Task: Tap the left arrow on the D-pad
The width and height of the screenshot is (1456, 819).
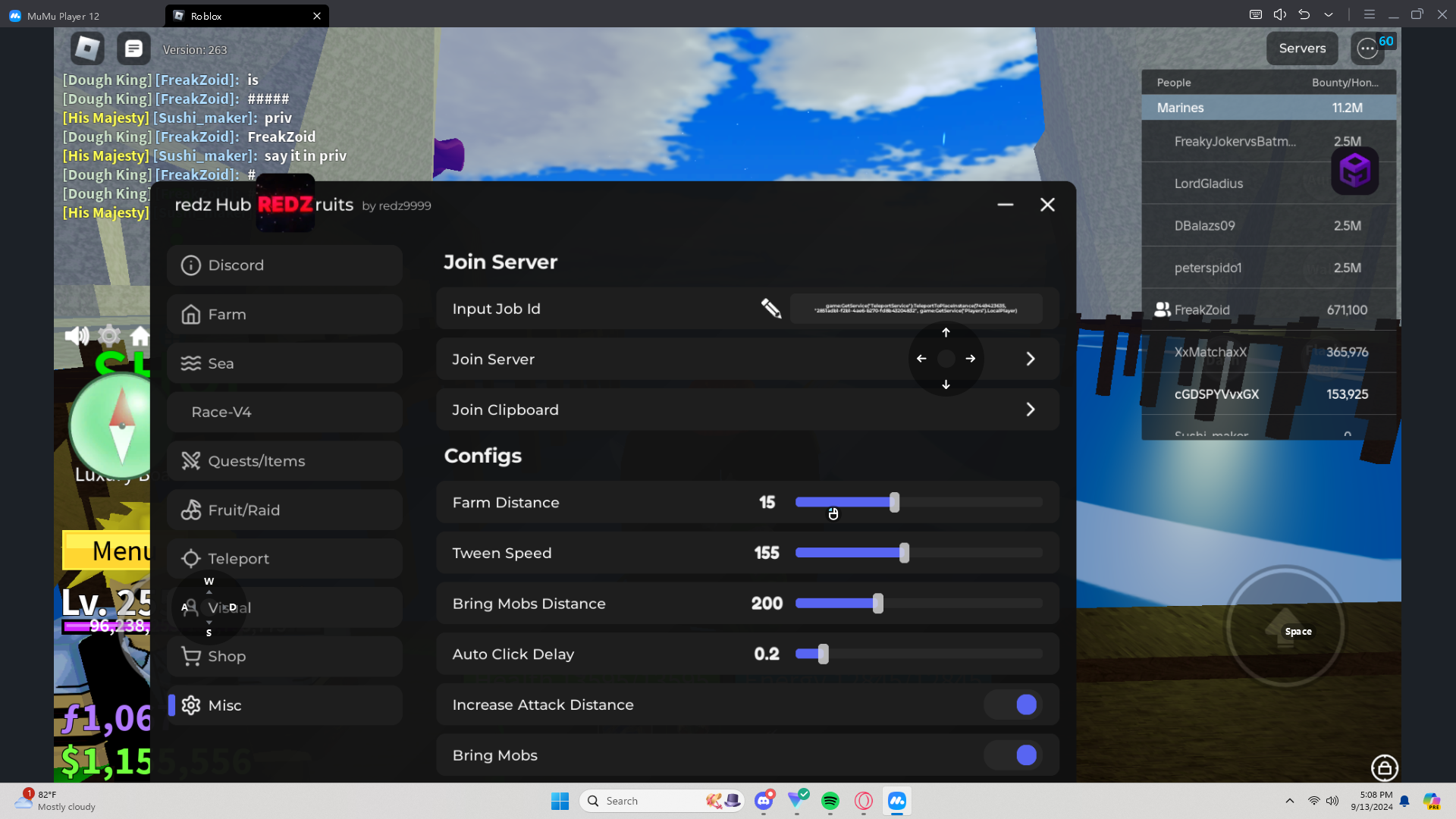Action: pos(921,359)
